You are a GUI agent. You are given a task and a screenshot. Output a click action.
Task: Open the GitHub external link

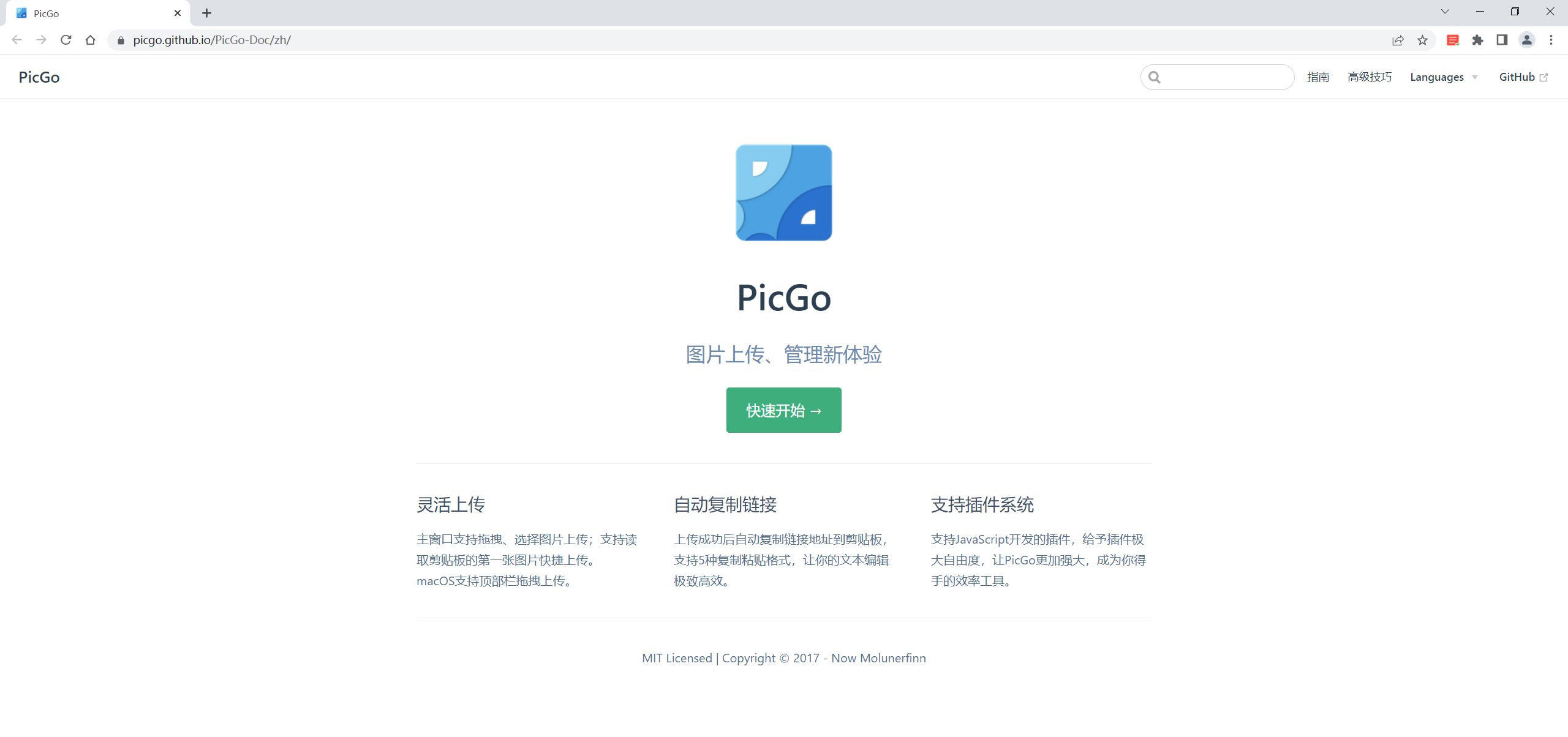(1523, 77)
